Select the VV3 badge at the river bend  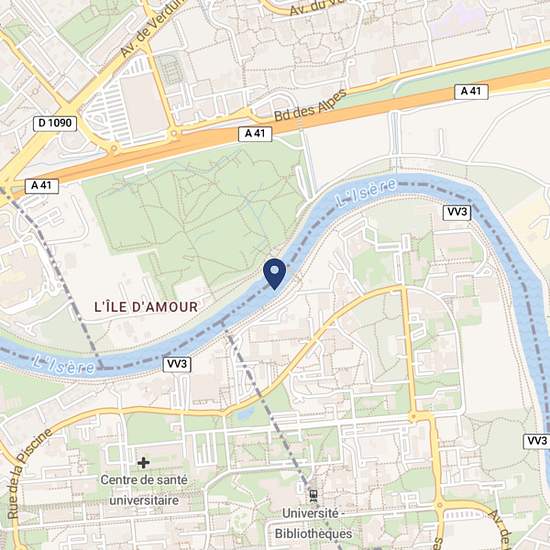pos(457,213)
